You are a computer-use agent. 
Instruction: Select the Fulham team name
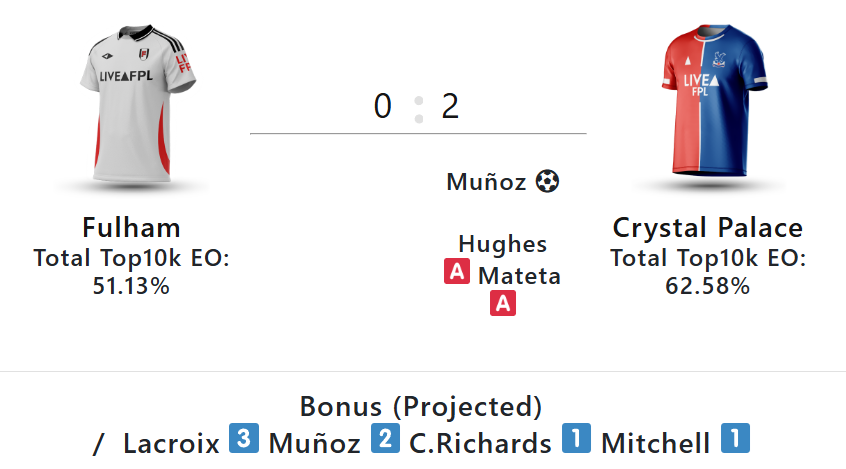point(132,227)
